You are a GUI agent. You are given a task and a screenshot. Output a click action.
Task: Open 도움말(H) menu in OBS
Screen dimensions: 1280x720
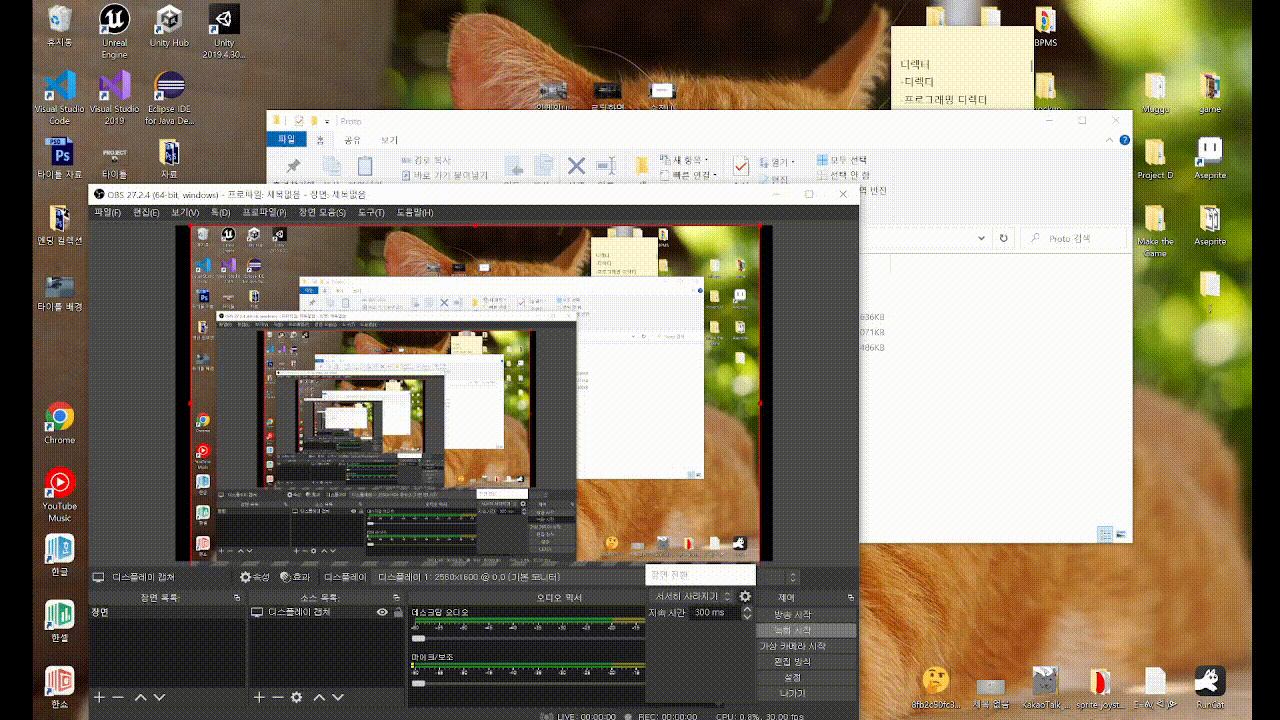[415, 213]
